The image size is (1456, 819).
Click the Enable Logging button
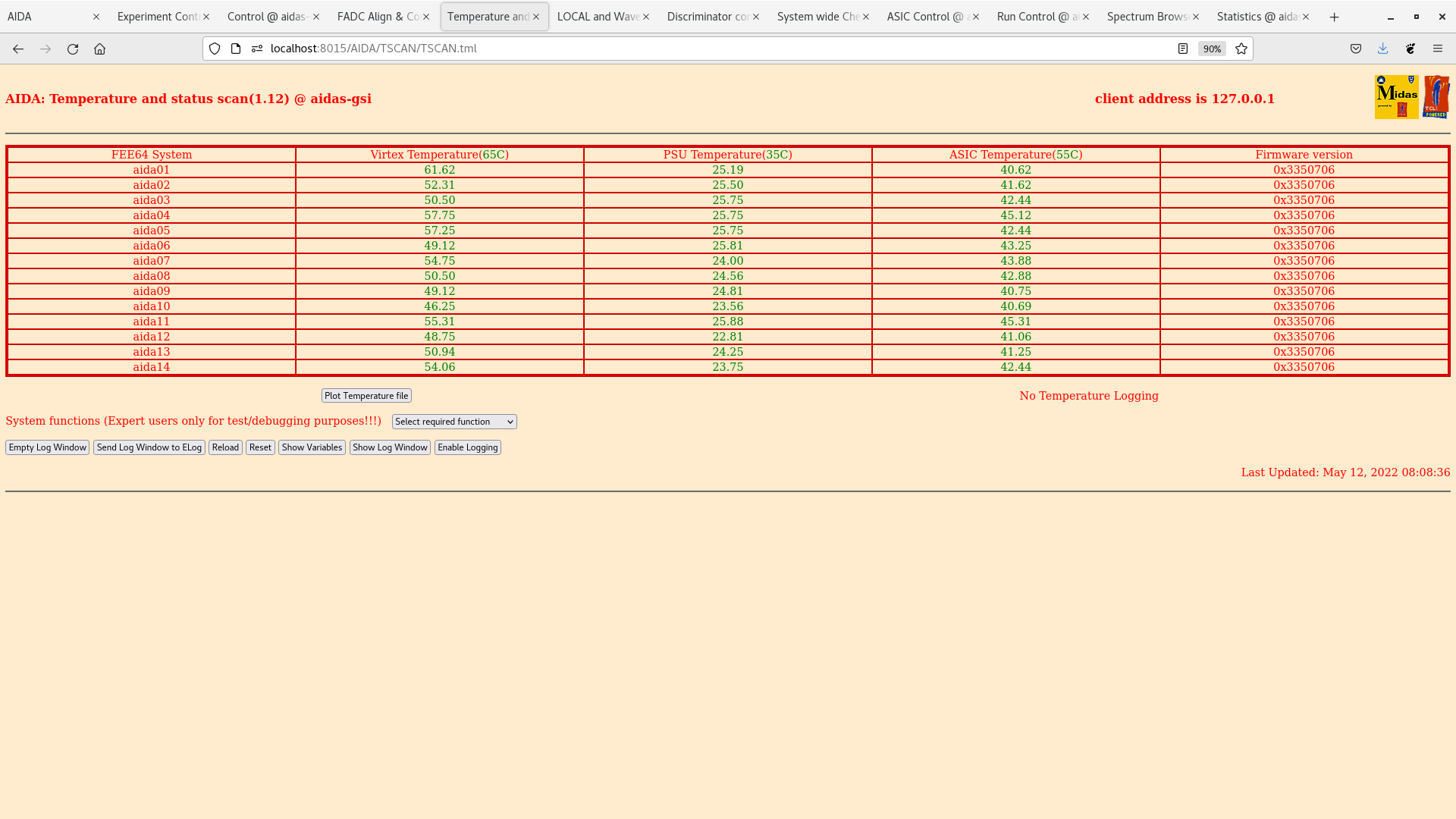467,447
